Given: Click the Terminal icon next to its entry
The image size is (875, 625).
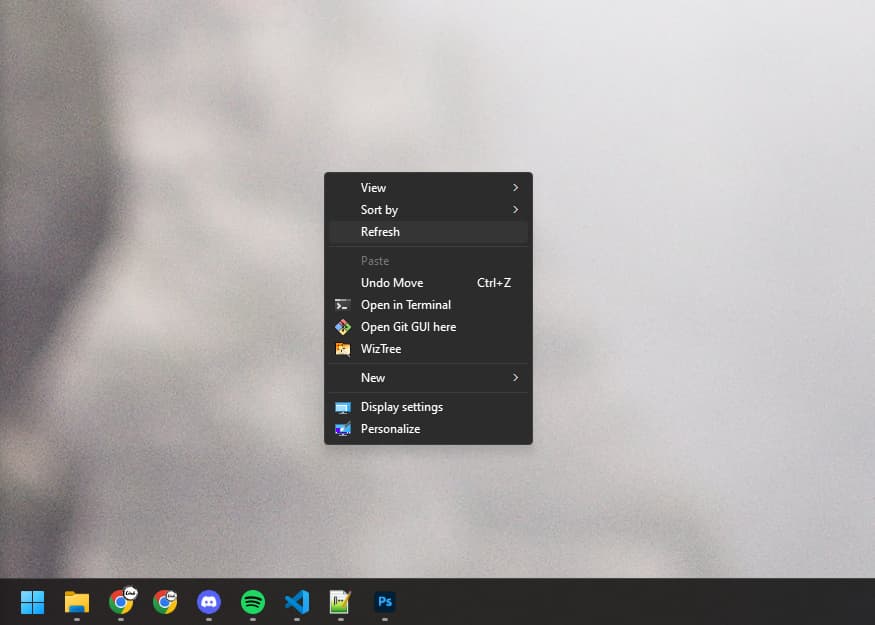Looking at the screenshot, I should click(342, 304).
